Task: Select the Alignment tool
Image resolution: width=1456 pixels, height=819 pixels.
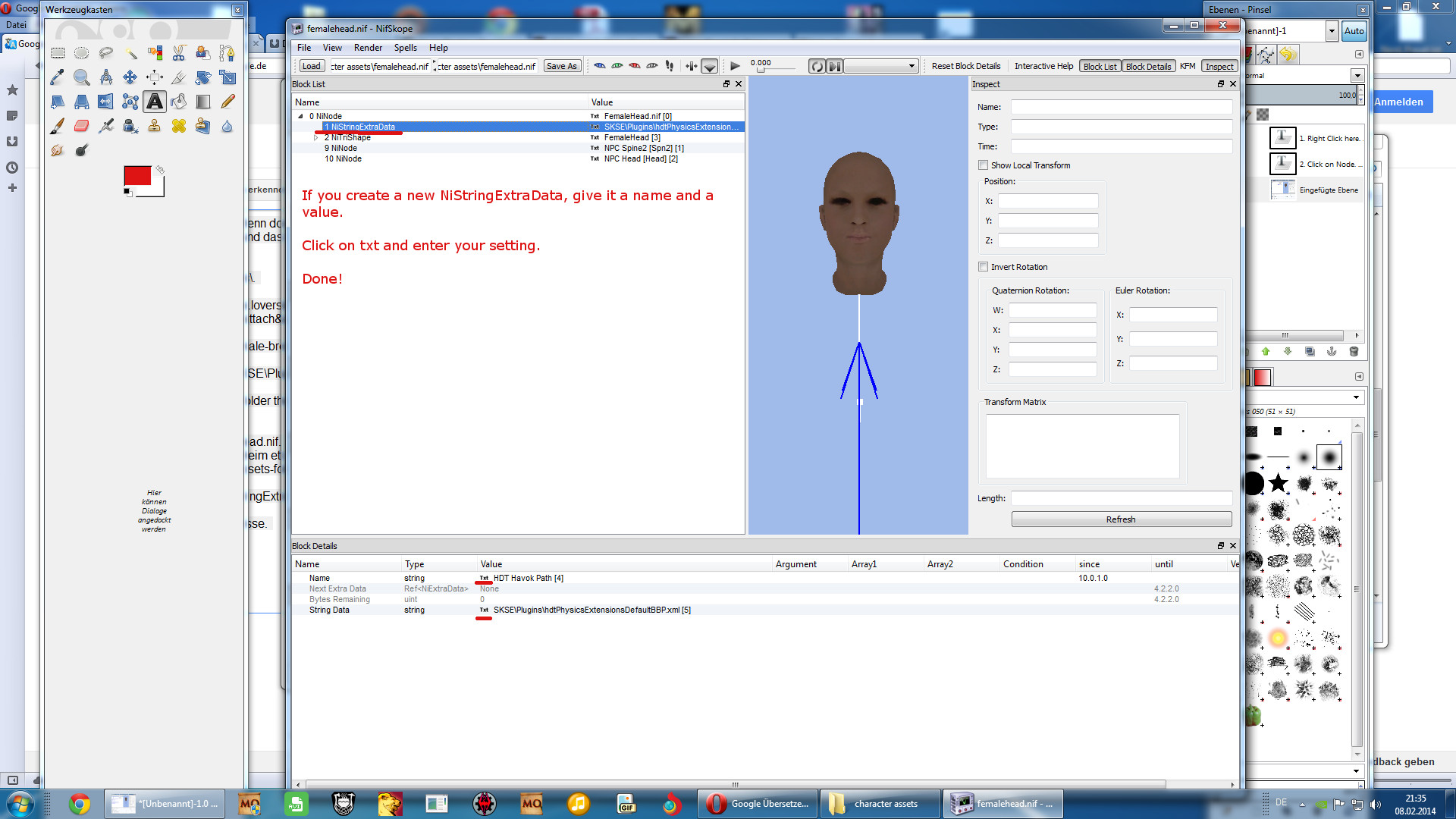Action: 155,77
